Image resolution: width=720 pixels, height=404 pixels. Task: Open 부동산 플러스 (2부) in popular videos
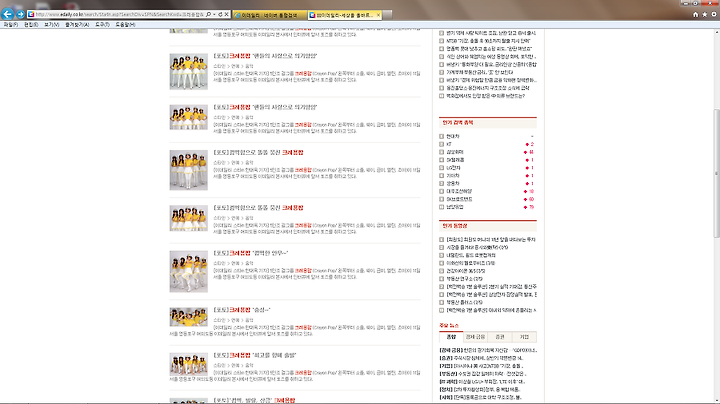click(464, 303)
